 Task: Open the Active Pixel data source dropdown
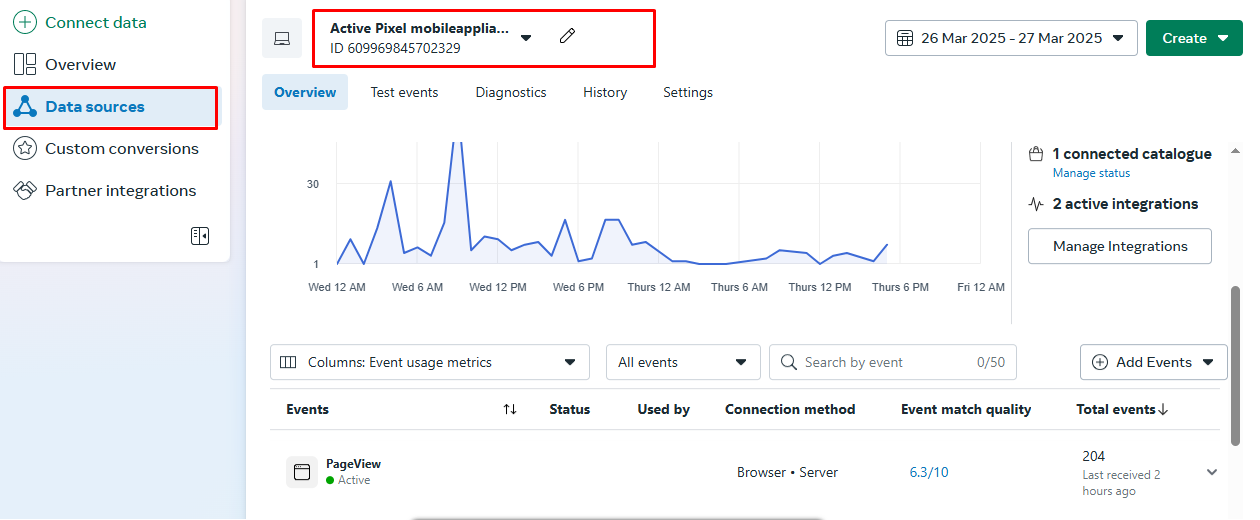tap(526, 38)
